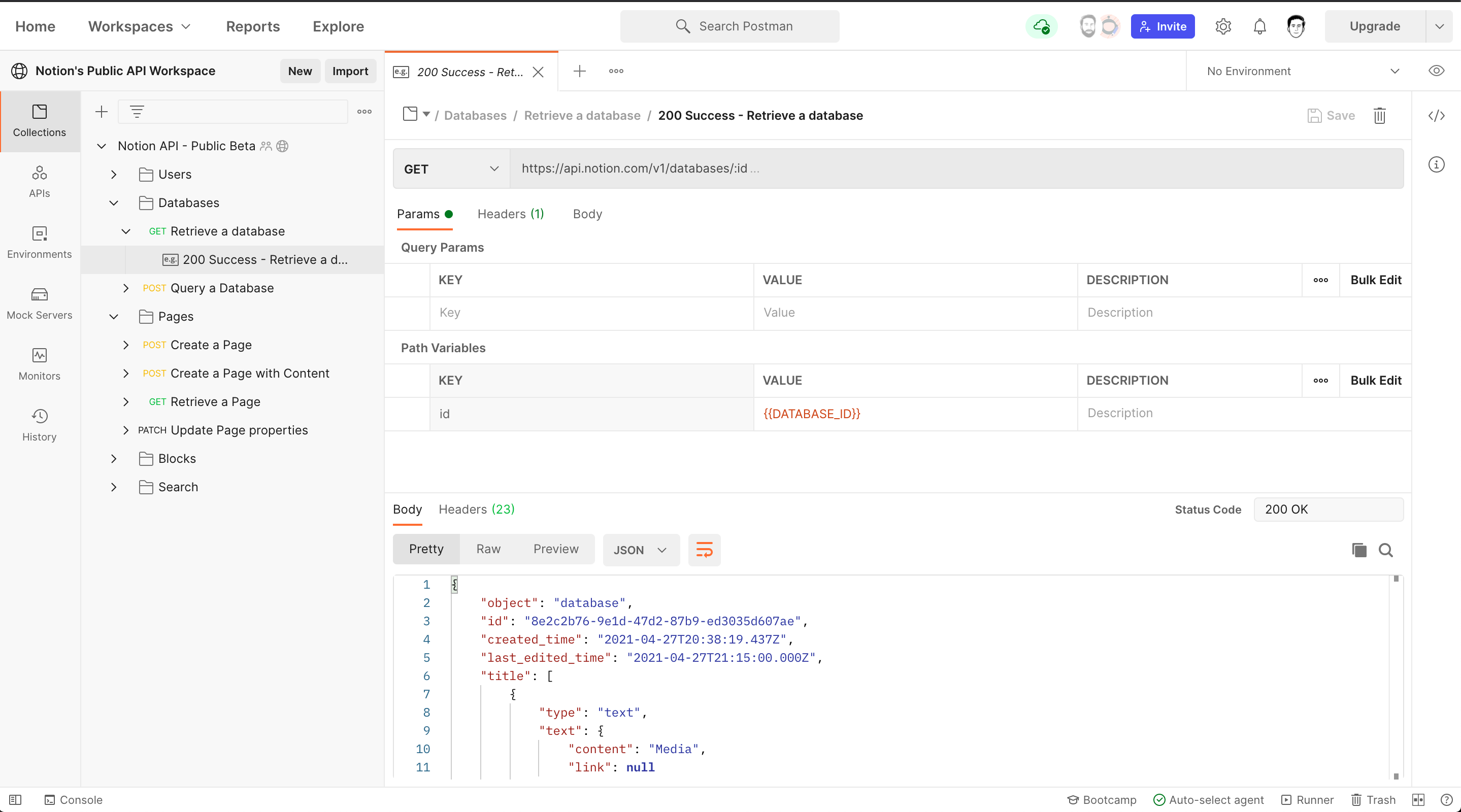Screen dimensions: 1461x812
Task: Open the Mock Servers sidebar panel
Action: pyautogui.click(x=39, y=303)
